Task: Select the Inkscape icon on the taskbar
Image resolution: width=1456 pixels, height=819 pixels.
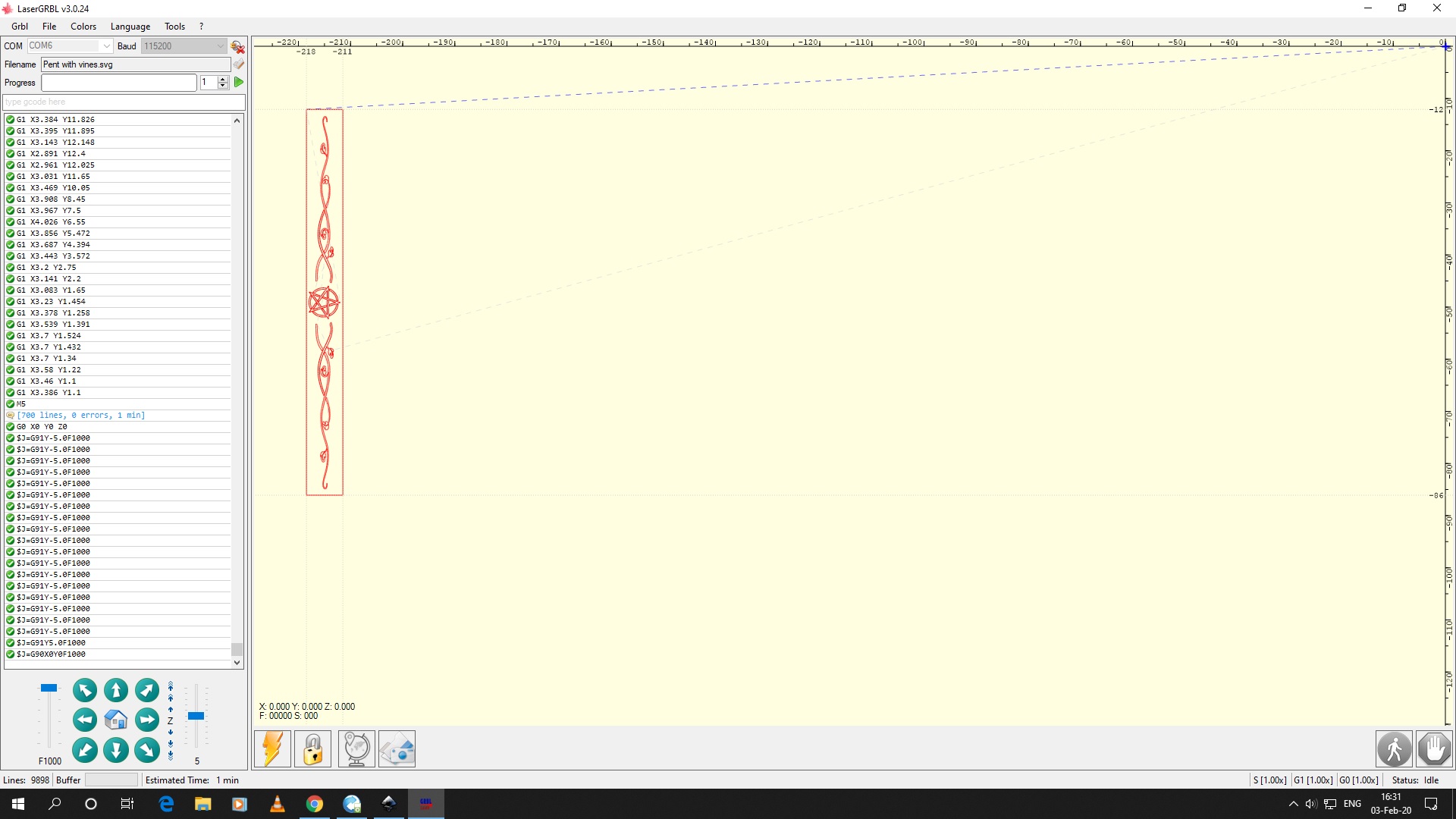Action: 389,804
